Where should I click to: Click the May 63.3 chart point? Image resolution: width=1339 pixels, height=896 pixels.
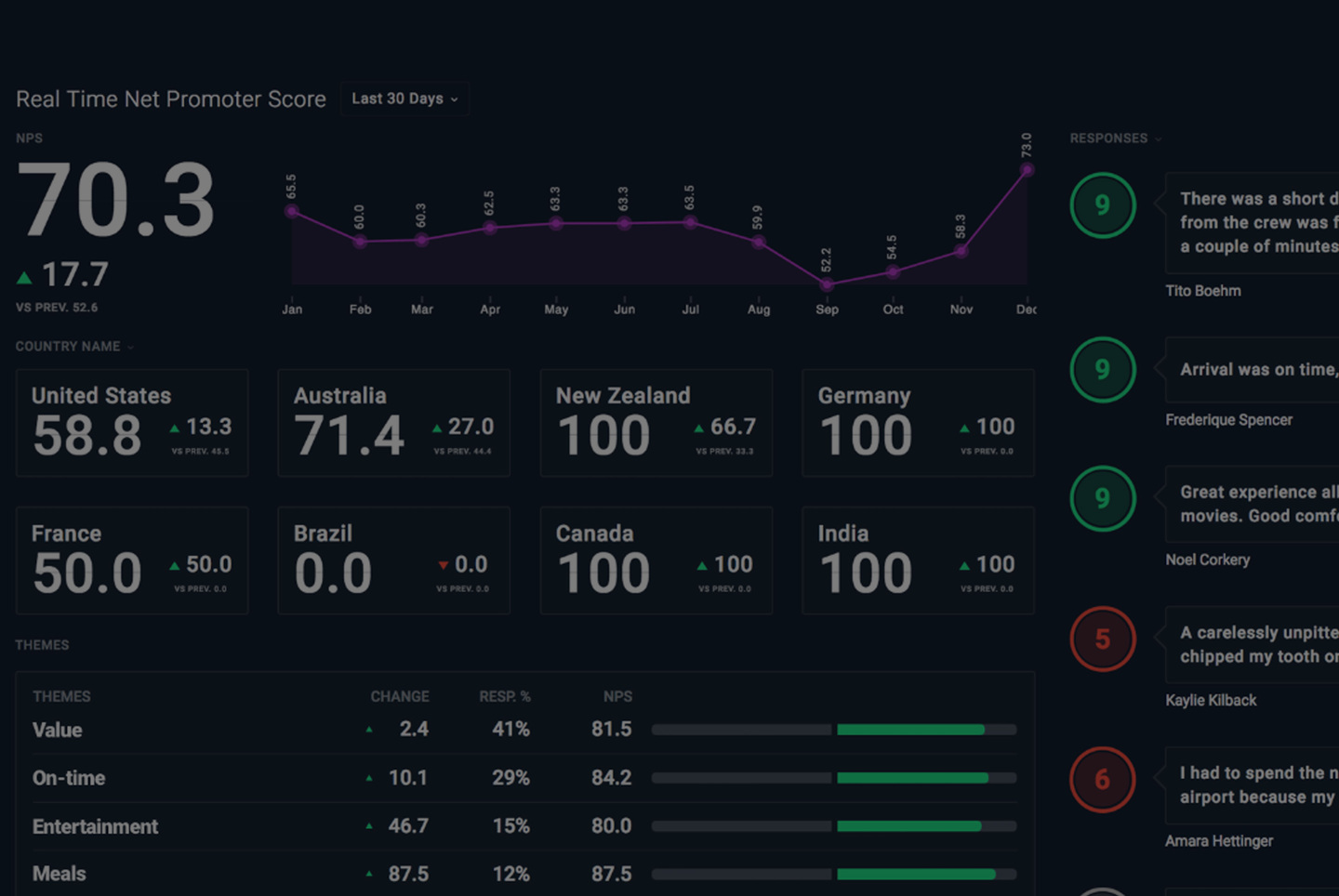[556, 223]
